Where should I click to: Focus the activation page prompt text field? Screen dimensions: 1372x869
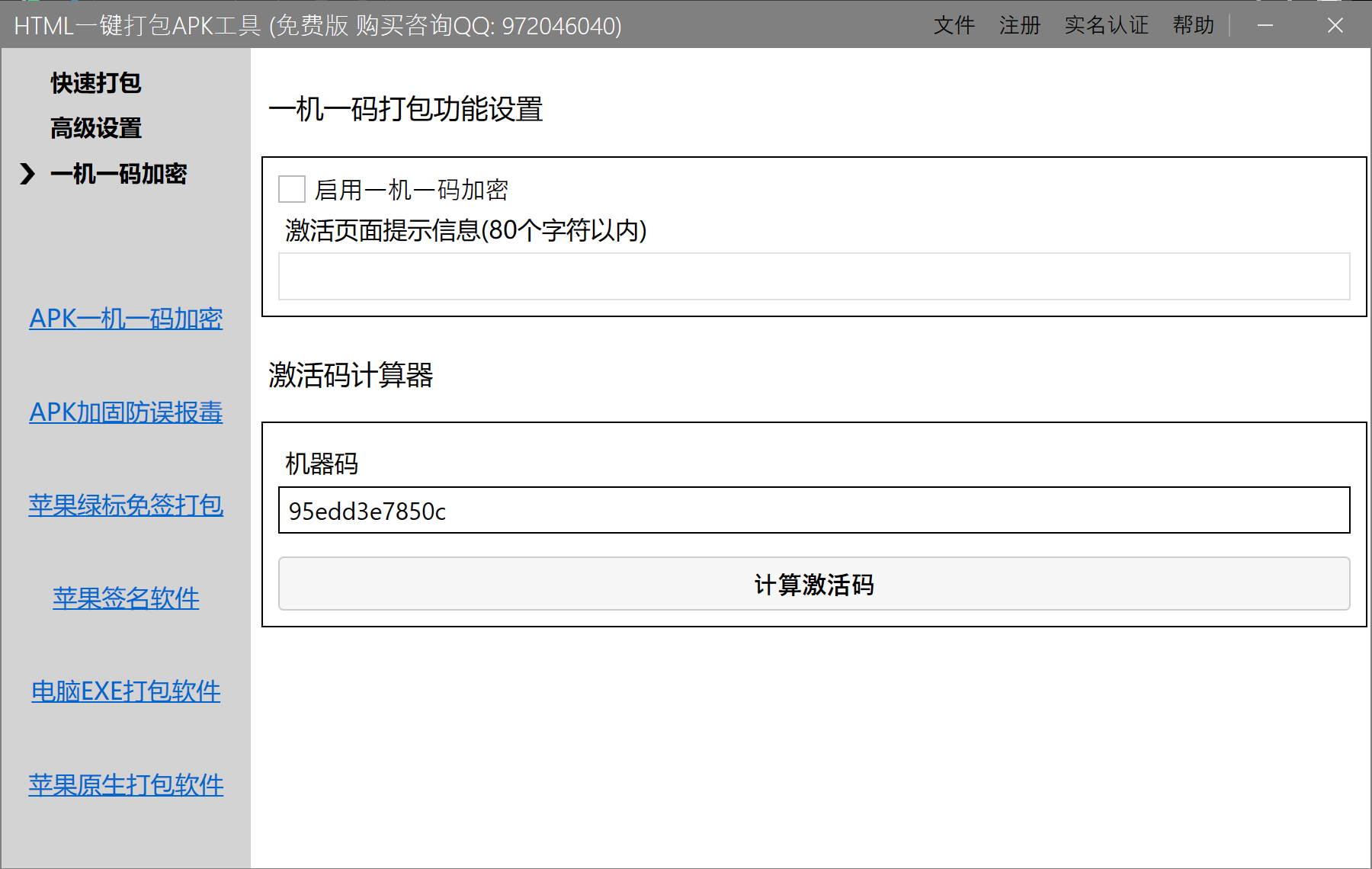(x=813, y=277)
